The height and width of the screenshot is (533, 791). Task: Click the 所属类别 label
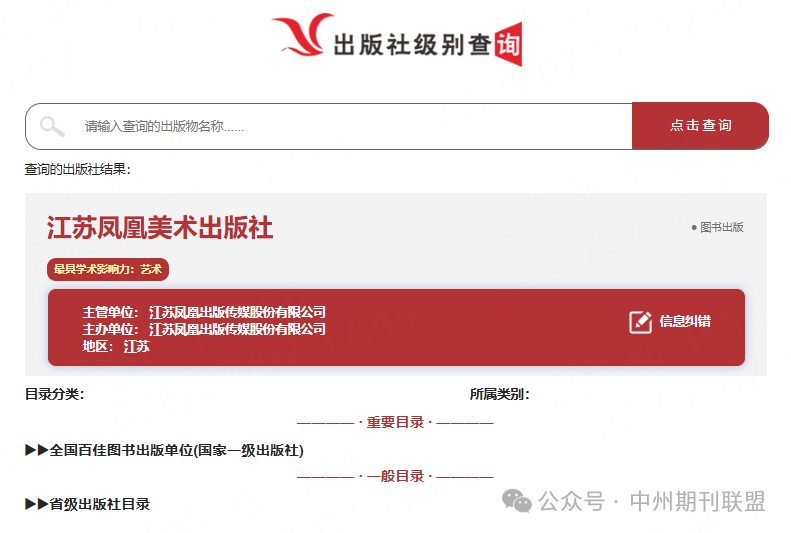(x=499, y=394)
